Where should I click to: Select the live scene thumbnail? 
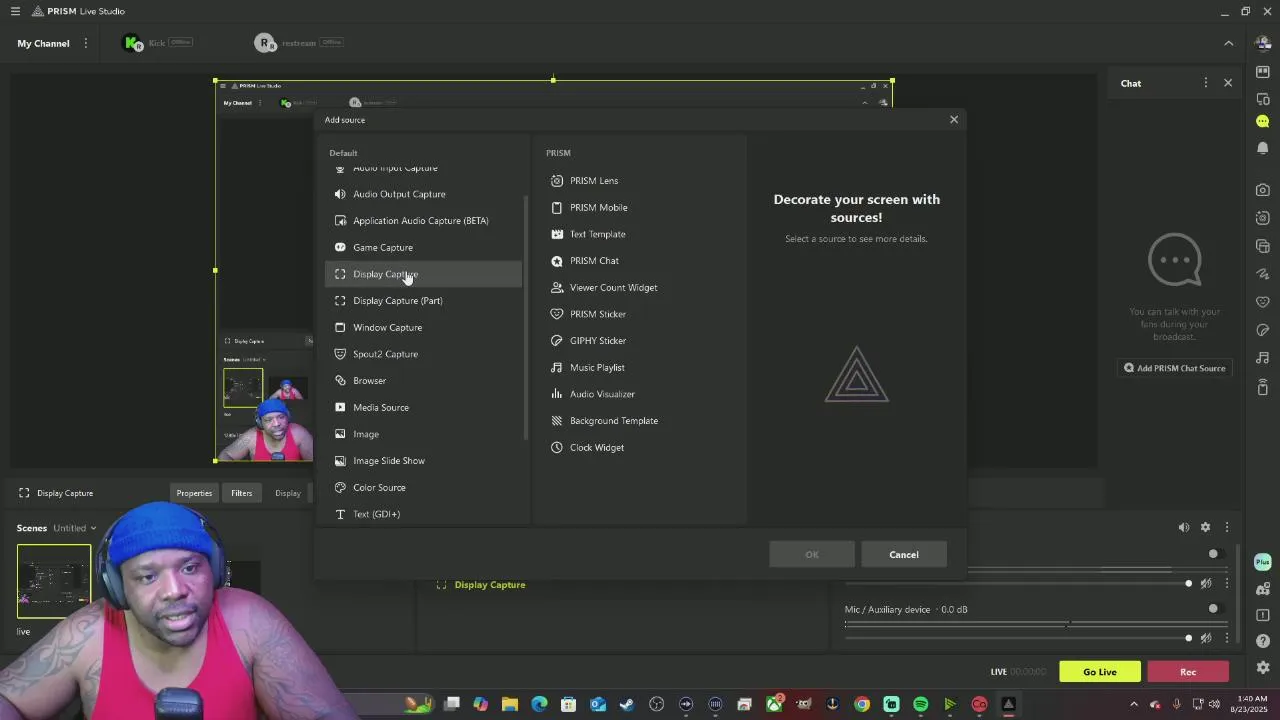54,582
